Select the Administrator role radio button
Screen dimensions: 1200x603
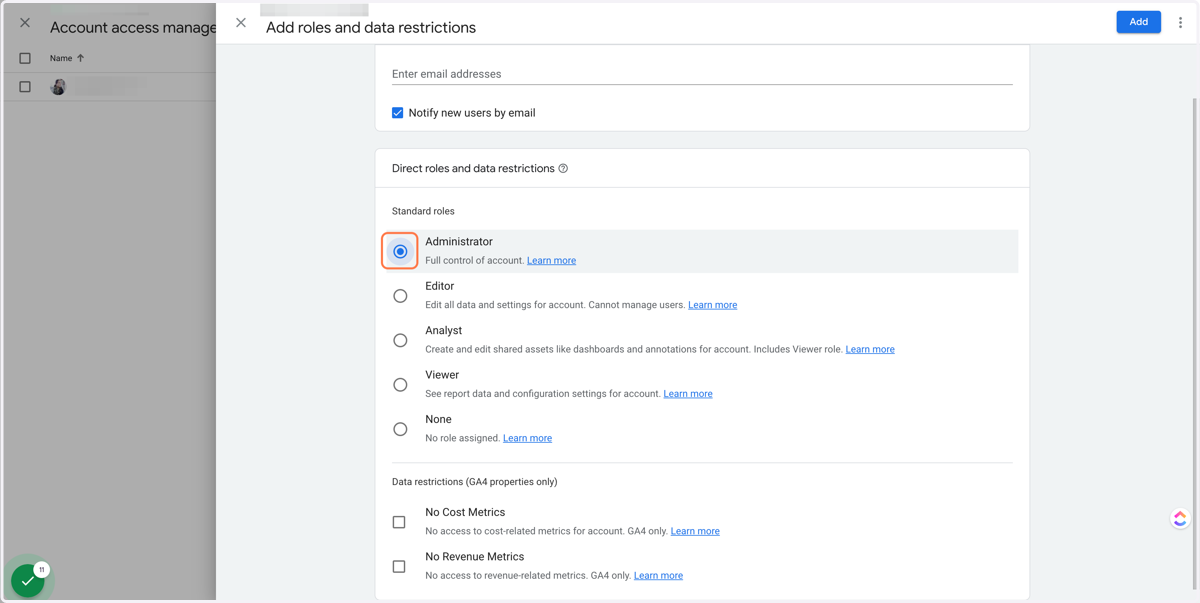click(x=400, y=251)
